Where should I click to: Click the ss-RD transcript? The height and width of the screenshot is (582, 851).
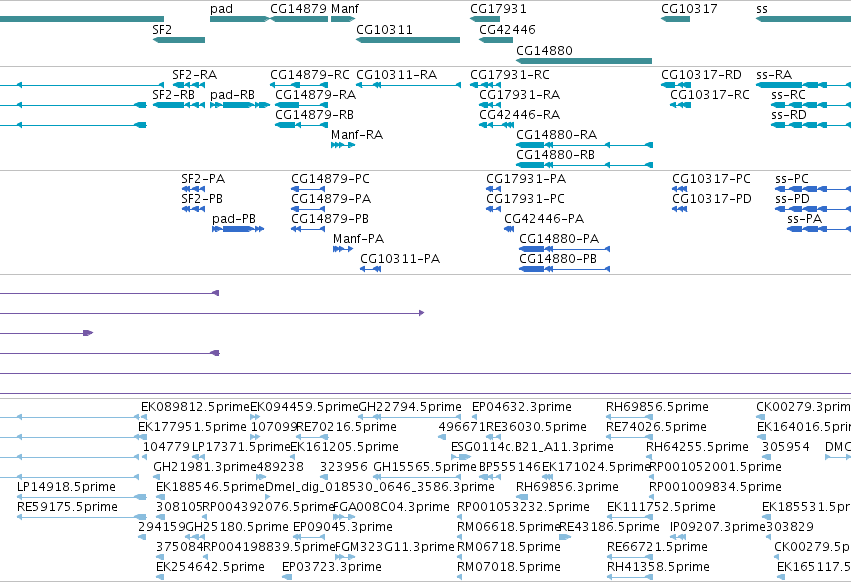point(811,125)
